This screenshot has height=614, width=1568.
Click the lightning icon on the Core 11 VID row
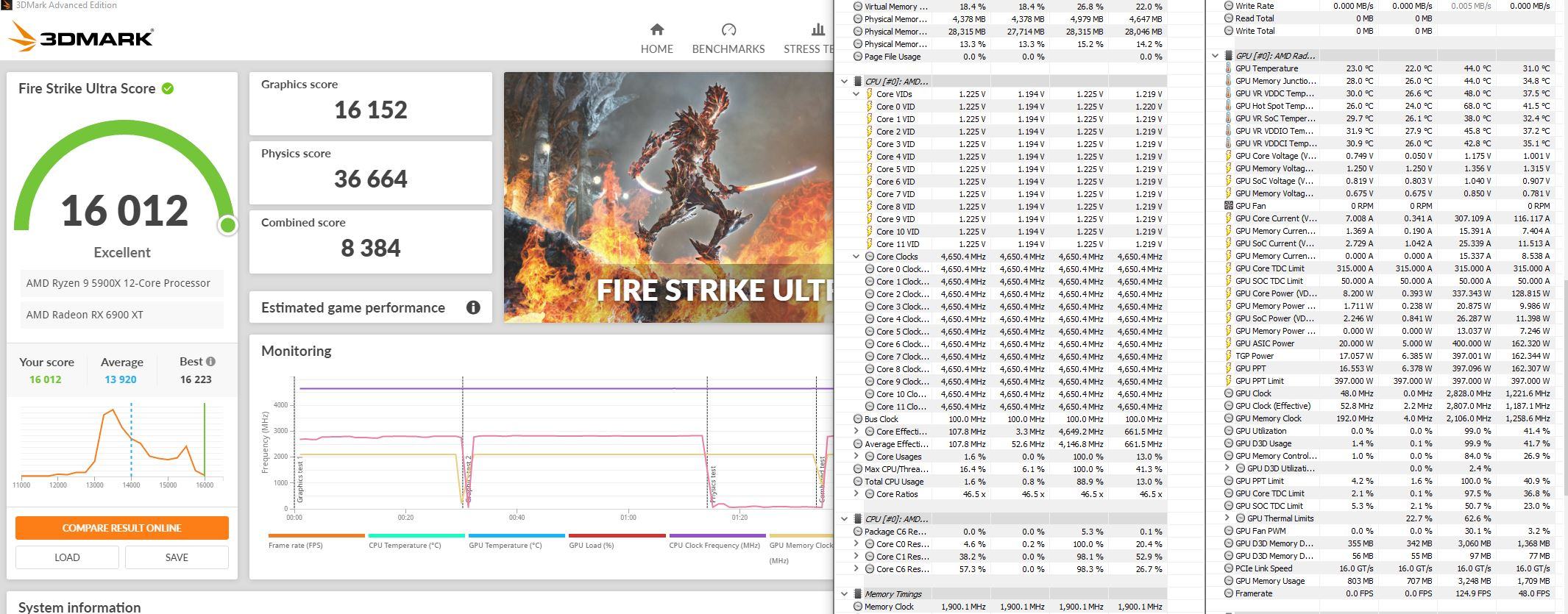pyautogui.click(x=869, y=244)
